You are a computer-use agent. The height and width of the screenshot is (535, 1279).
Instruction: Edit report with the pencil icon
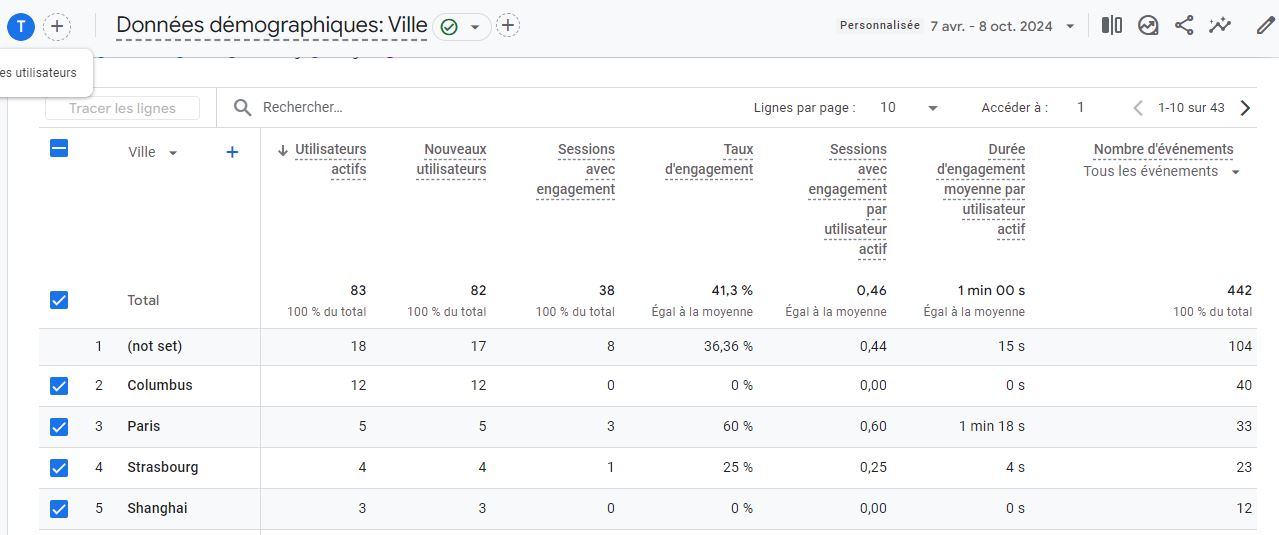[x=1265, y=26]
